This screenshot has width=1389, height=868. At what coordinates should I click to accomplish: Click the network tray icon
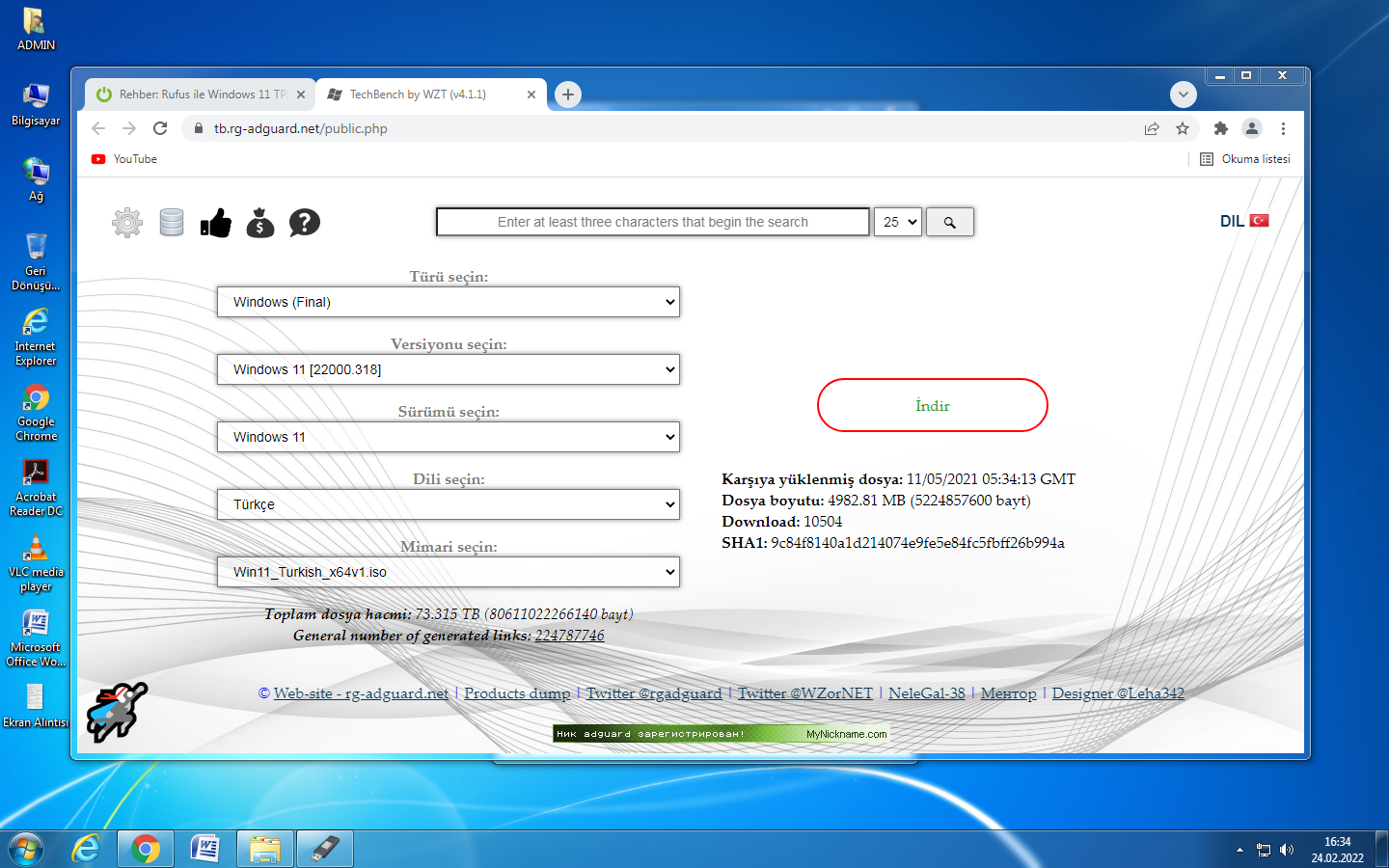[1264, 850]
